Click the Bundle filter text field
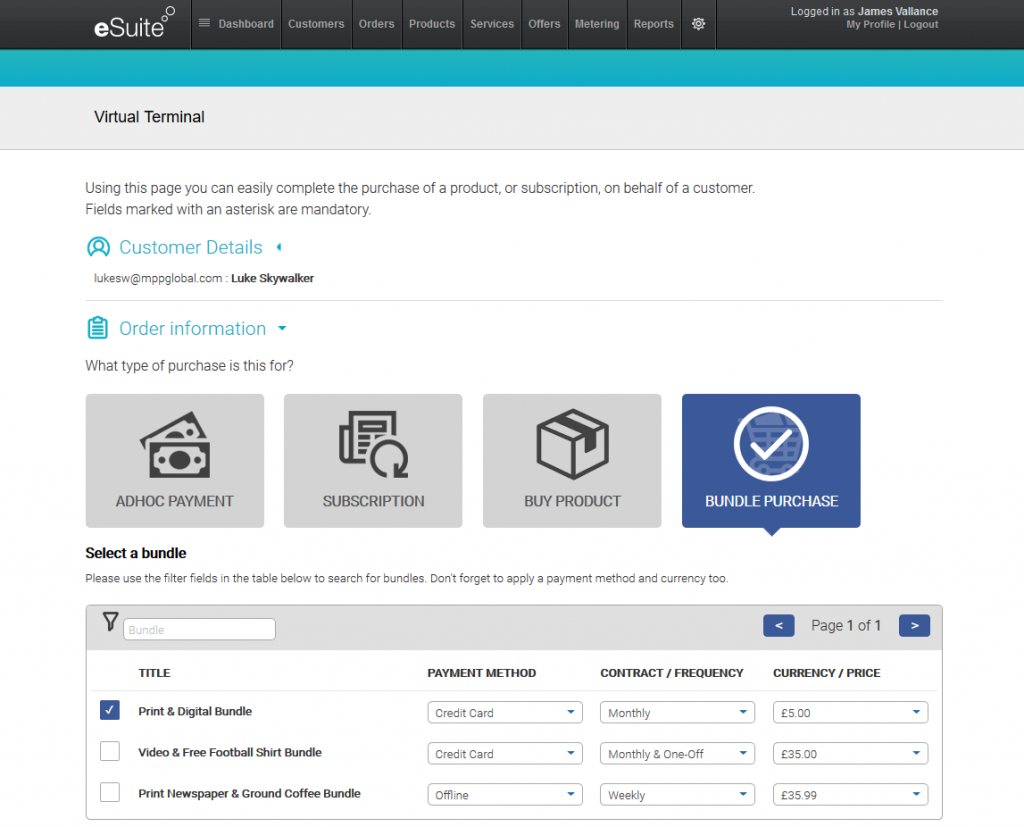The width and height of the screenshot is (1024, 827). (x=199, y=630)
